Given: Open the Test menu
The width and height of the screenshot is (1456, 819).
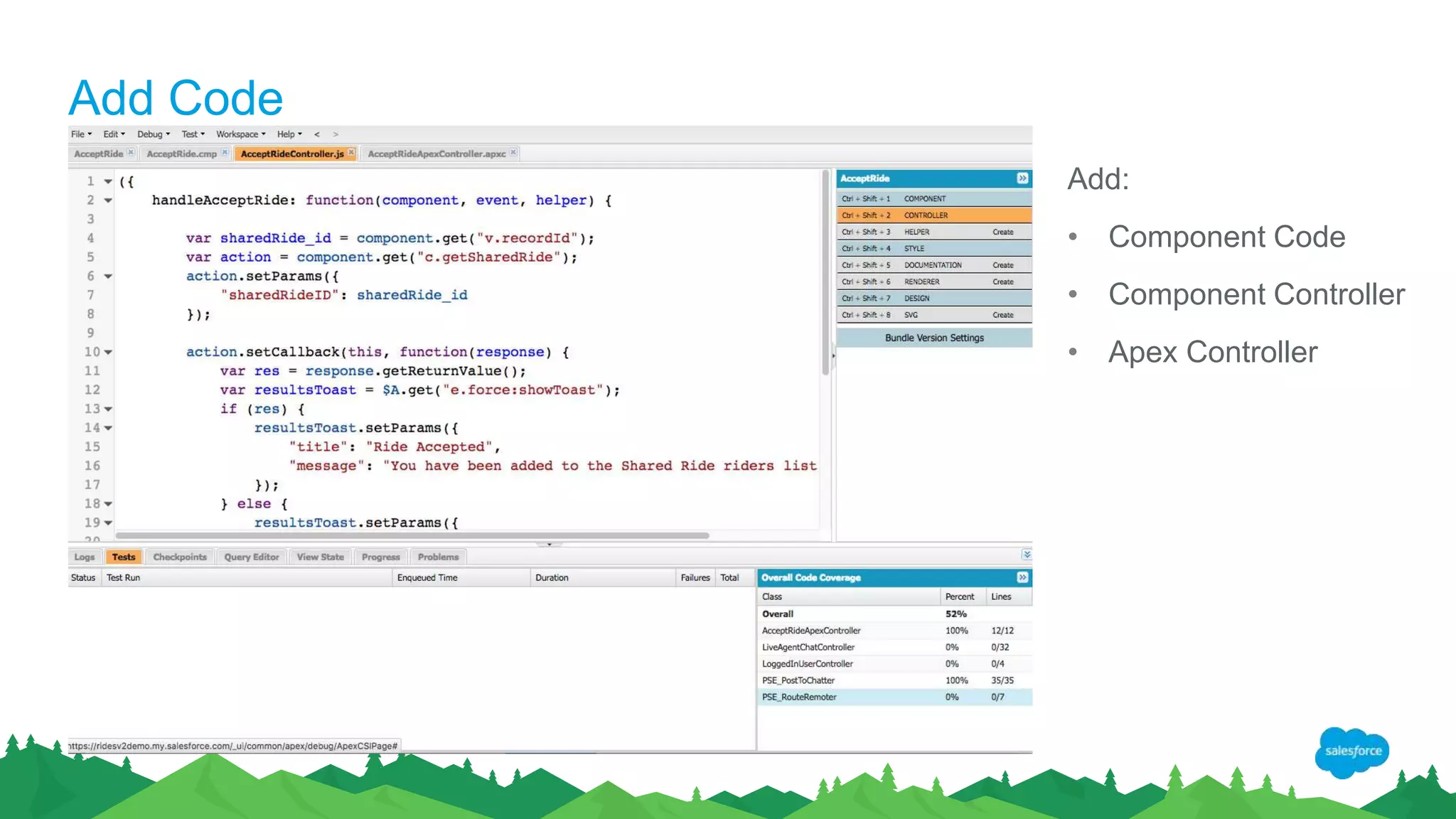Looking at the screenshot, I should tap(193, 134).
